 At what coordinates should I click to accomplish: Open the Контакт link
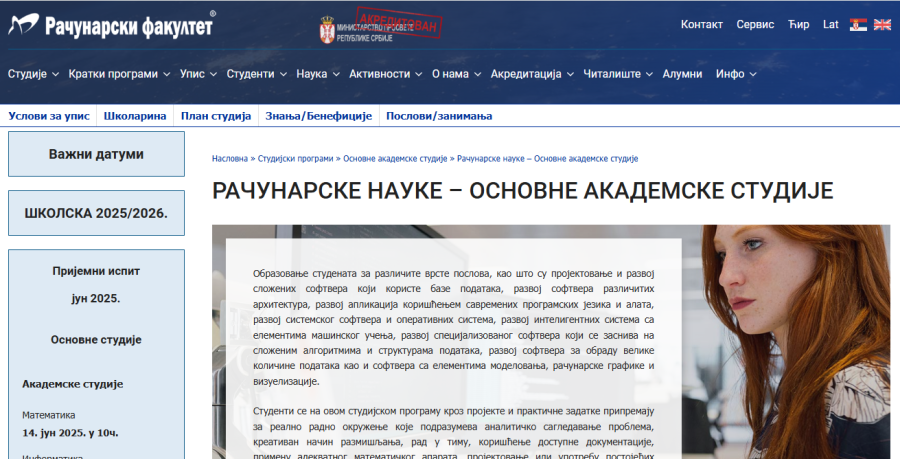coord(701,25)
